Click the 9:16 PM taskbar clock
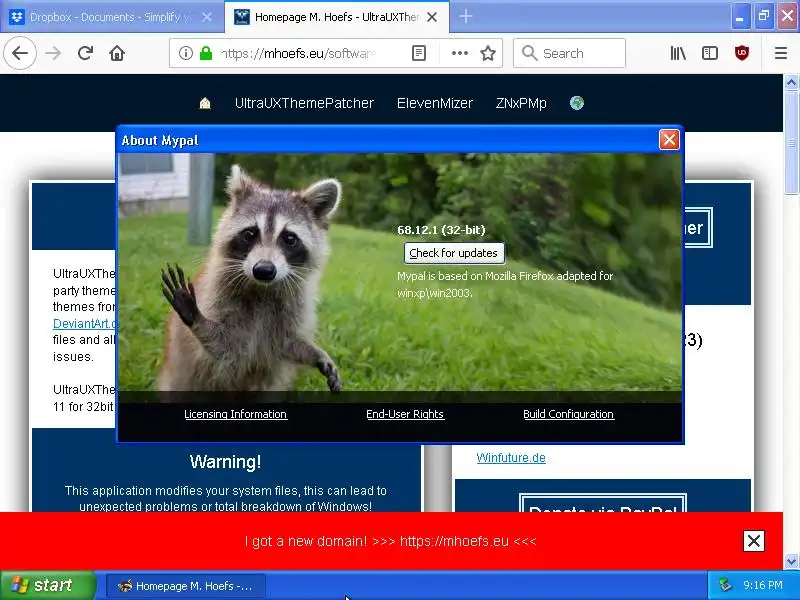This screenshot has width=800, height=600. point(763,585)
